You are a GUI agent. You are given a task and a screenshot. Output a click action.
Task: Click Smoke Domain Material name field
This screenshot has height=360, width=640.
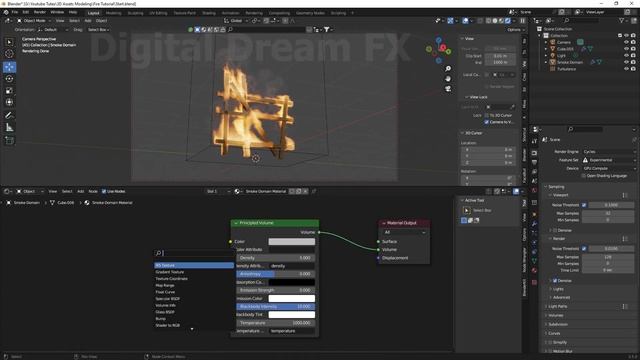265,191
